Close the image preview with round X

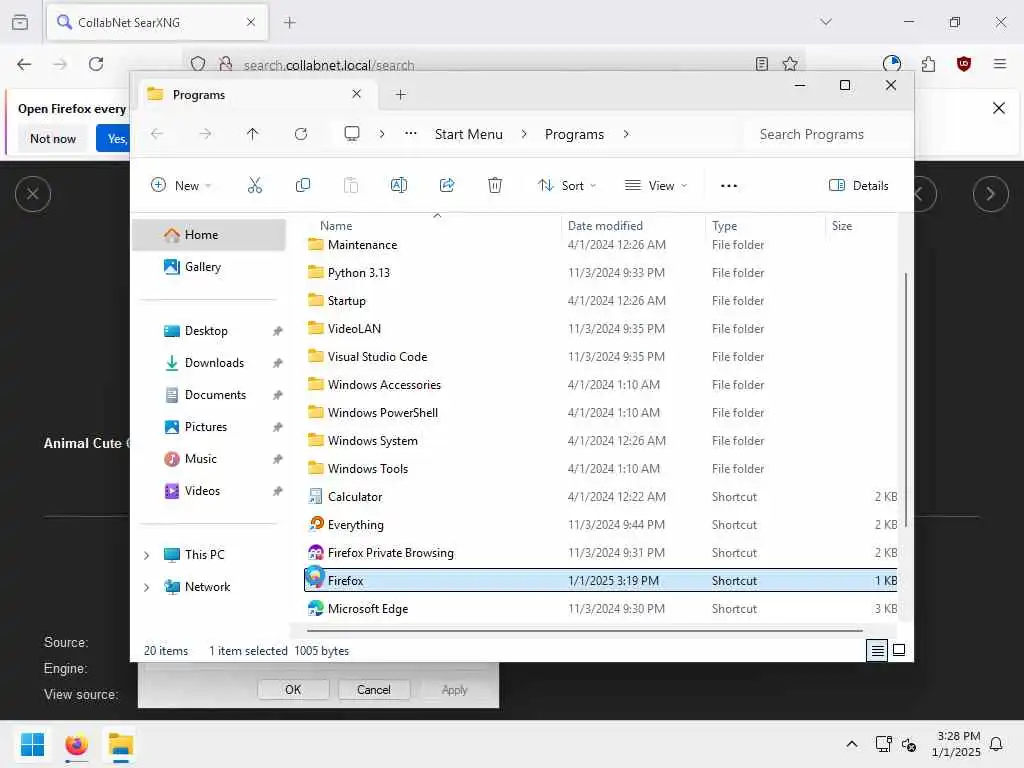point(33,194)
